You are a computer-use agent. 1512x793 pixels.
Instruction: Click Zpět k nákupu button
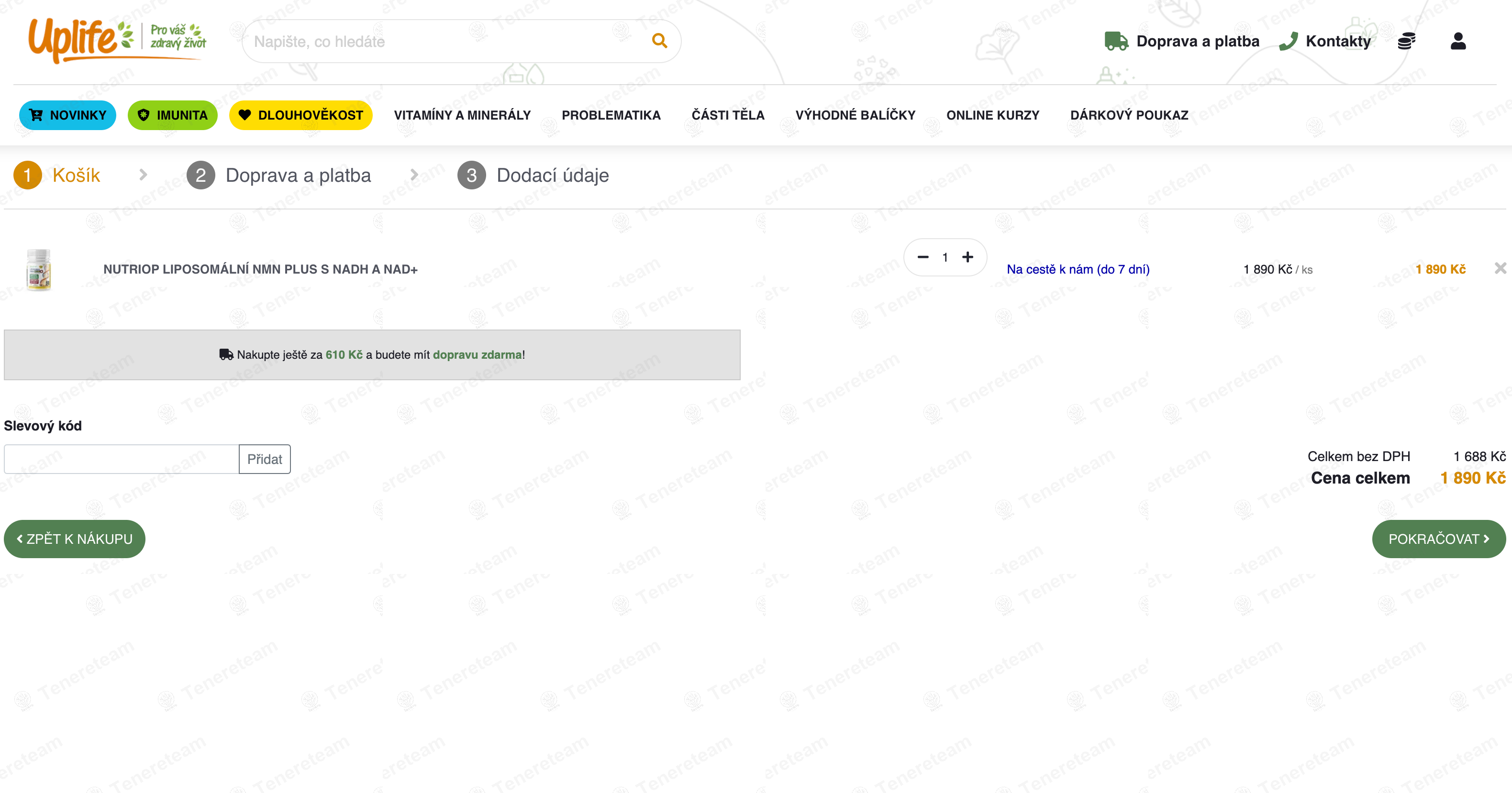75,539
